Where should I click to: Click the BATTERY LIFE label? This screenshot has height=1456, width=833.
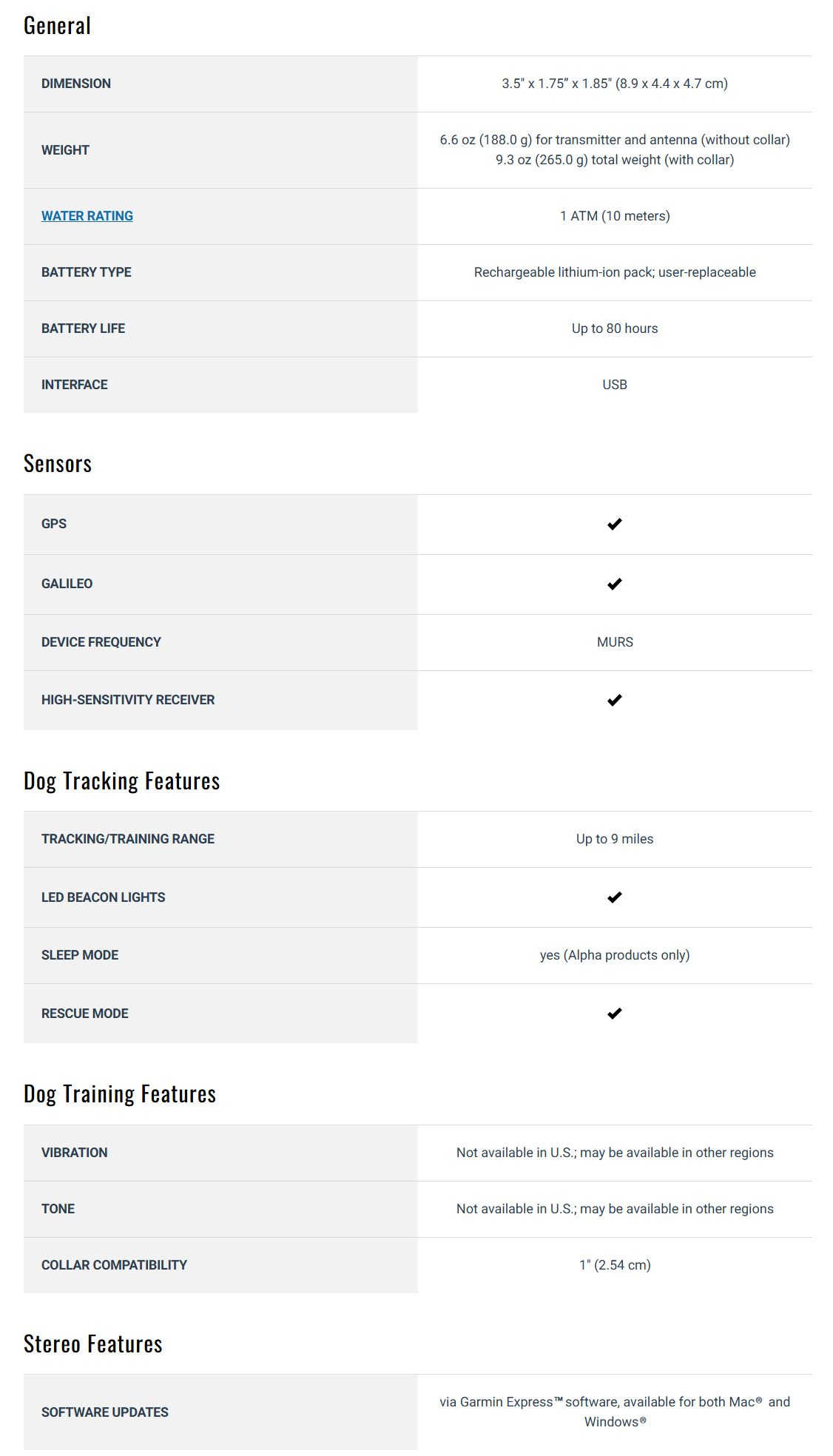point(83,328)
